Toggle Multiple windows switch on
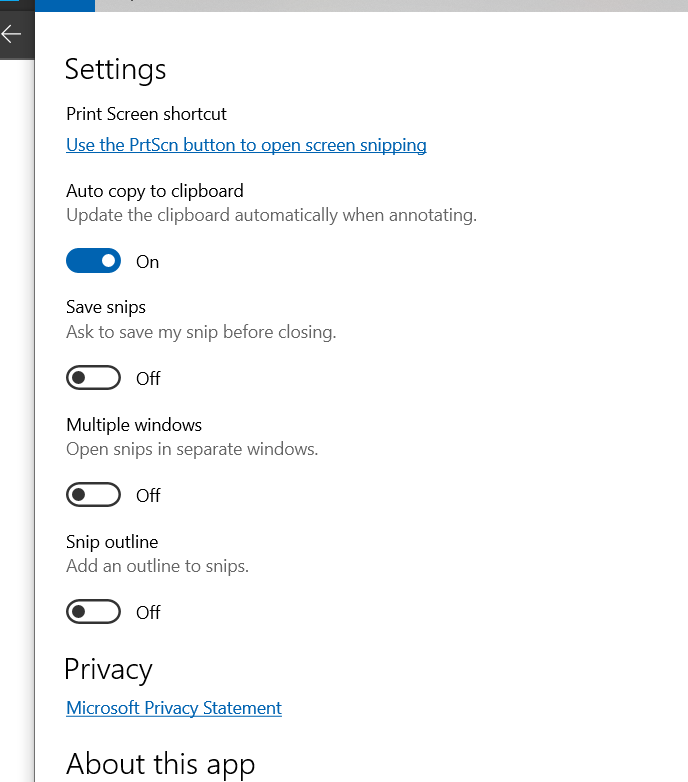This screenshot has height=782, width=688. coord(93,495)
